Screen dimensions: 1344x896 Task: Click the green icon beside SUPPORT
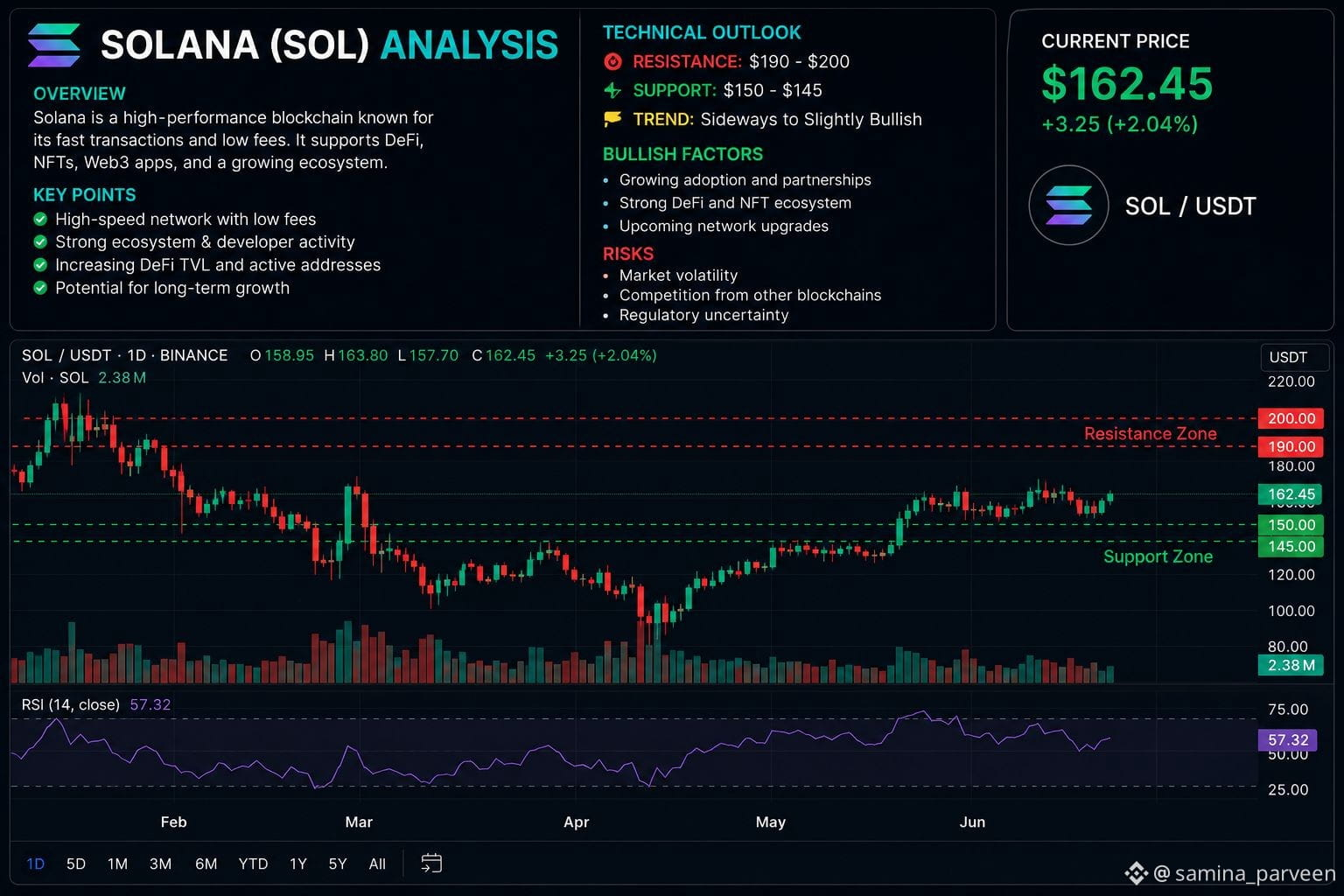[x=612, y=90]
